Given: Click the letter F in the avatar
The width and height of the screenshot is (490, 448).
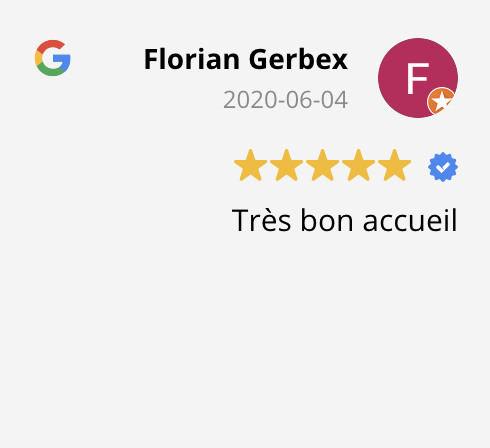Looking at the screenshot, I should (x=417, y=79).
